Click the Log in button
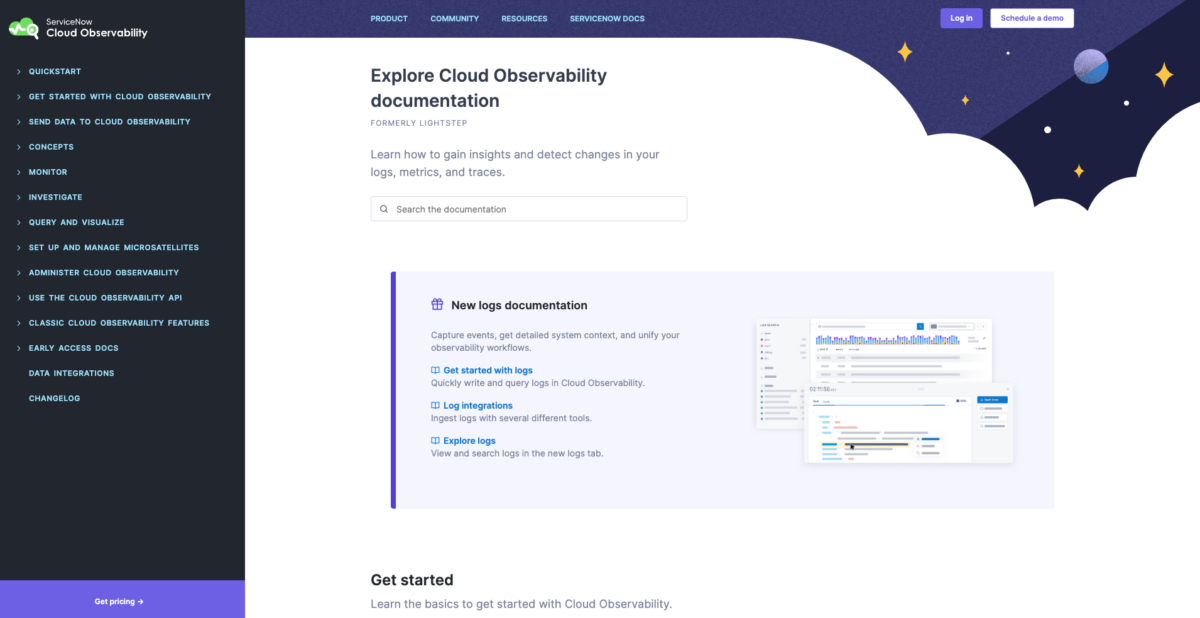 960,18
